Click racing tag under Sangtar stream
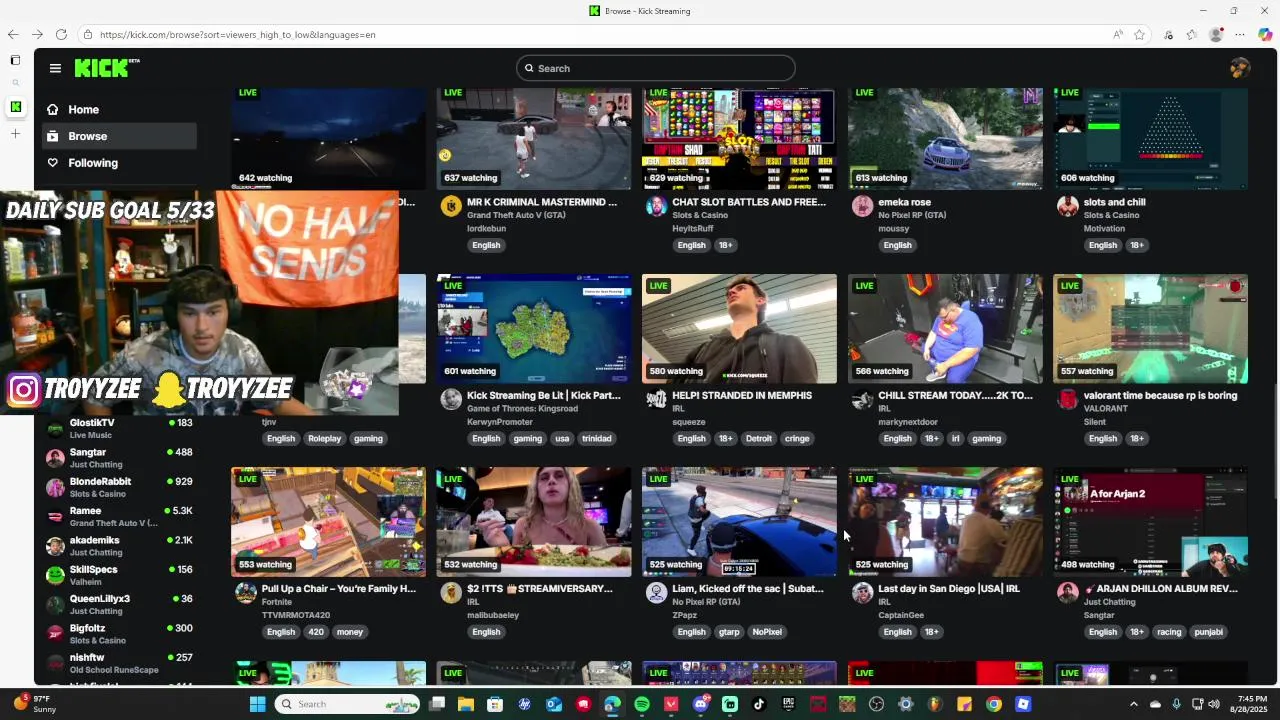Image resolution: width=1280 pixels, height=720 pixels. click(x=1169, y=632)
